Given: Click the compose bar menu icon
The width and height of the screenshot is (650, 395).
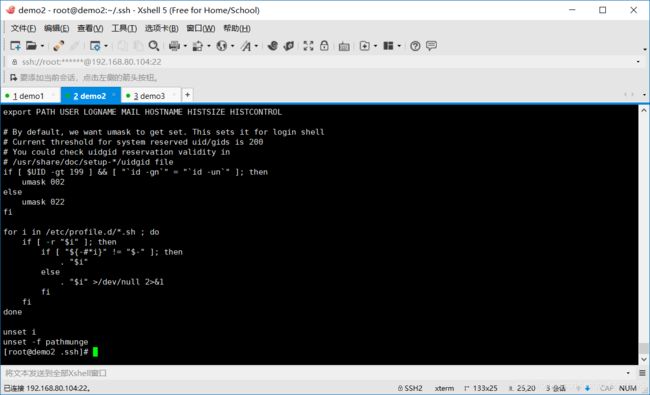Looking at the screenshot, I should click(x=642, y=373).
